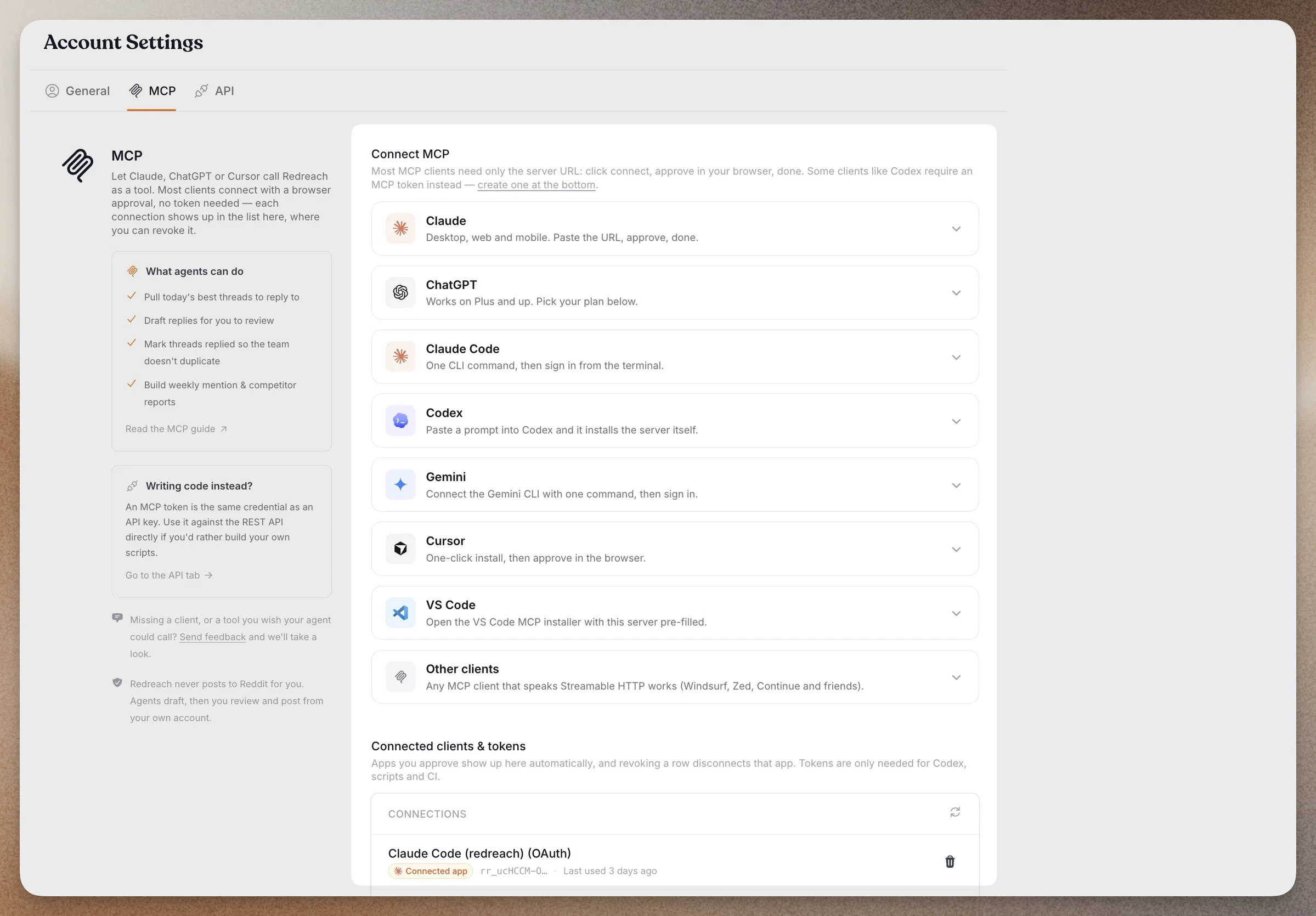This screenshot has height=916, width=1316.
Task: Click the Connected clients & tokens heading
Action: [x=448, y=747]
